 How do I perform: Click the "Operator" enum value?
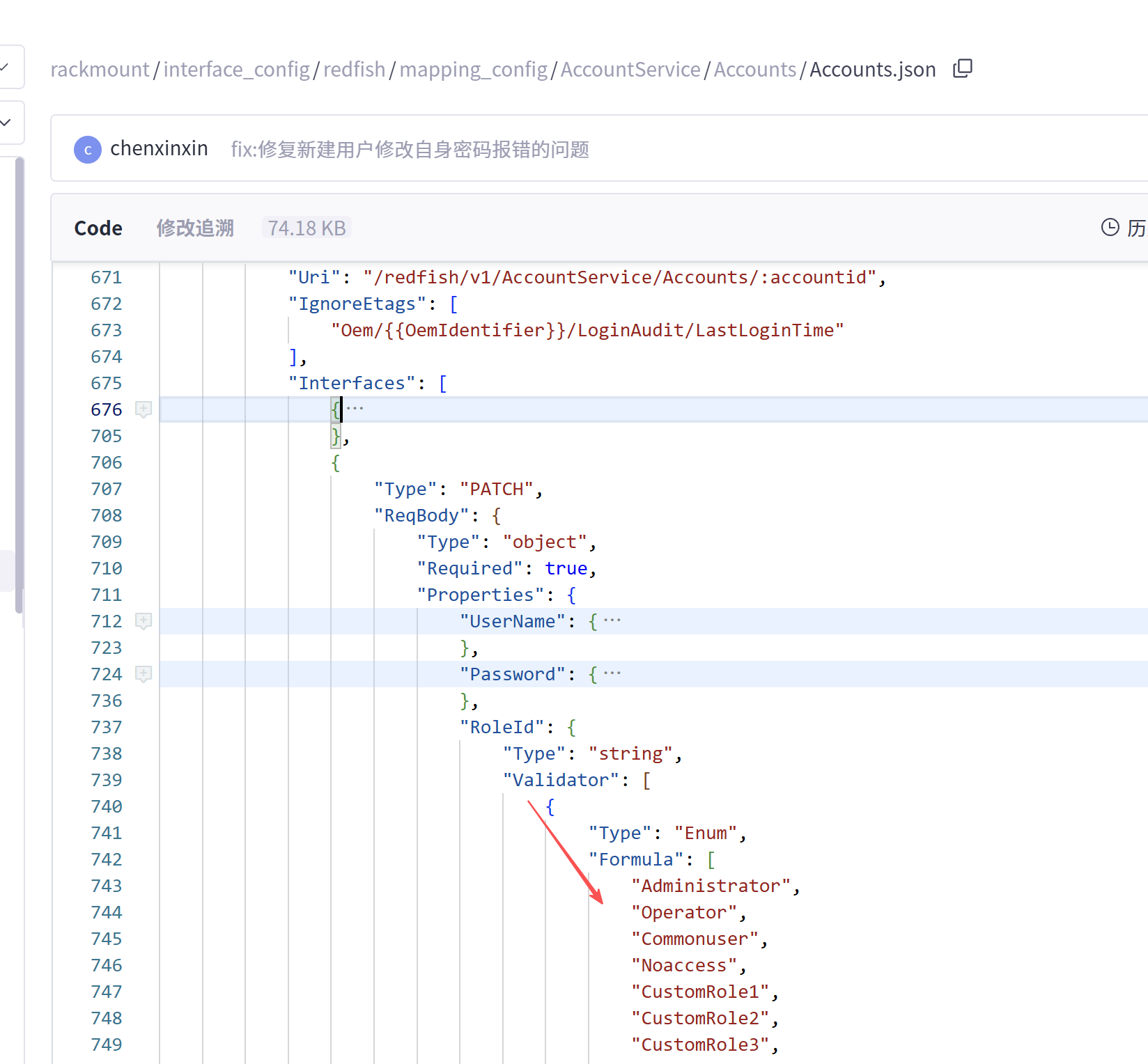click(x=684, y=912)
